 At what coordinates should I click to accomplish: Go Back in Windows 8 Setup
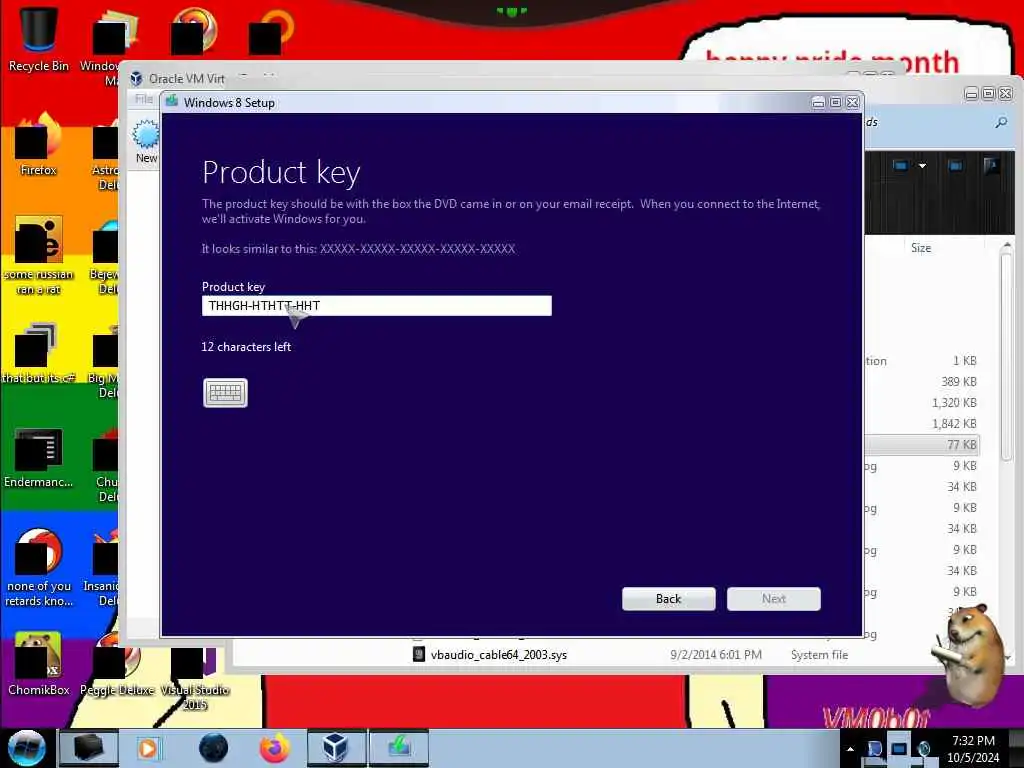click(x=668, y=599)
